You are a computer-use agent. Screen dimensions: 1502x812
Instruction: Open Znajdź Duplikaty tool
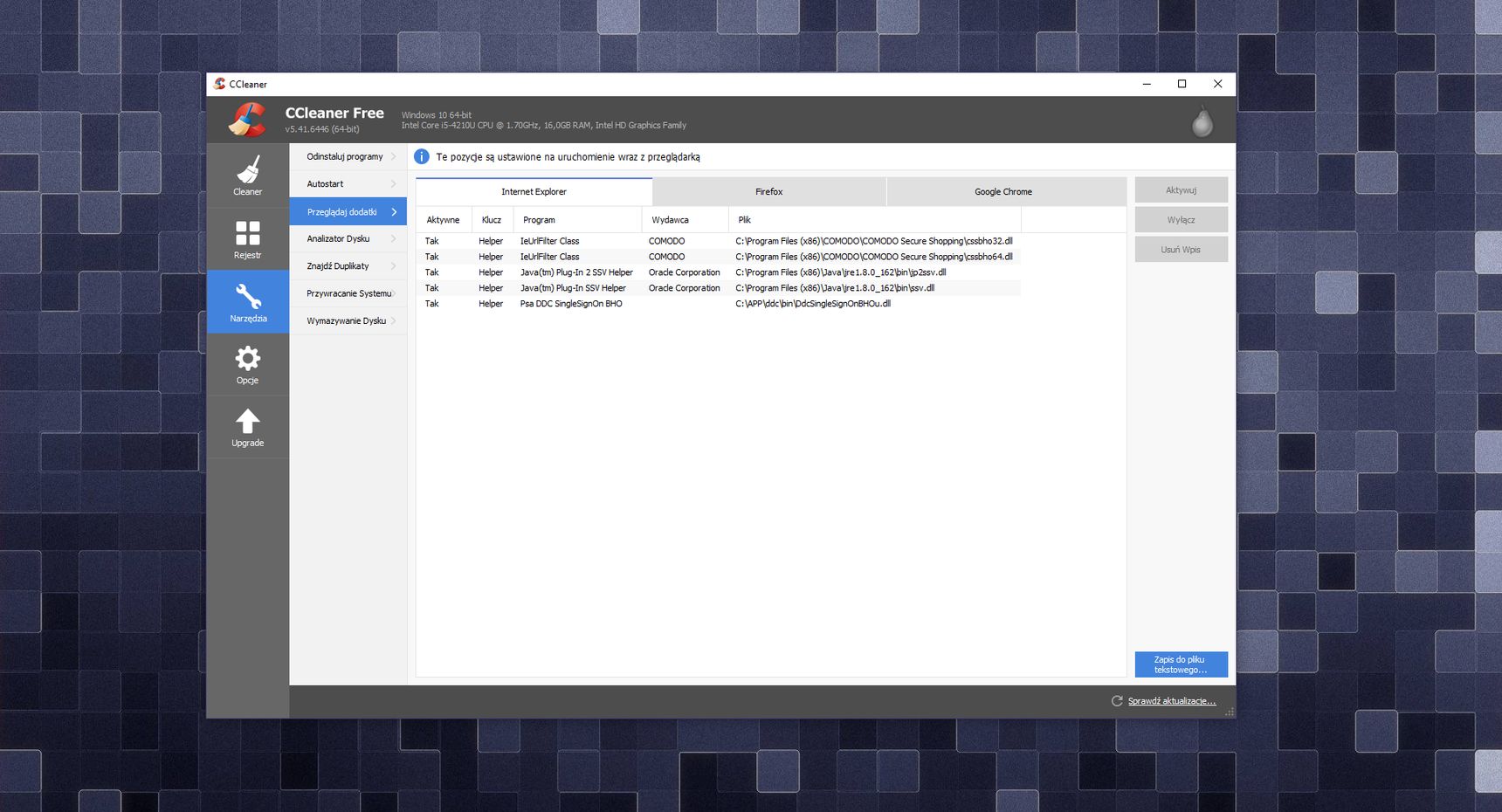tap(348, 266)
